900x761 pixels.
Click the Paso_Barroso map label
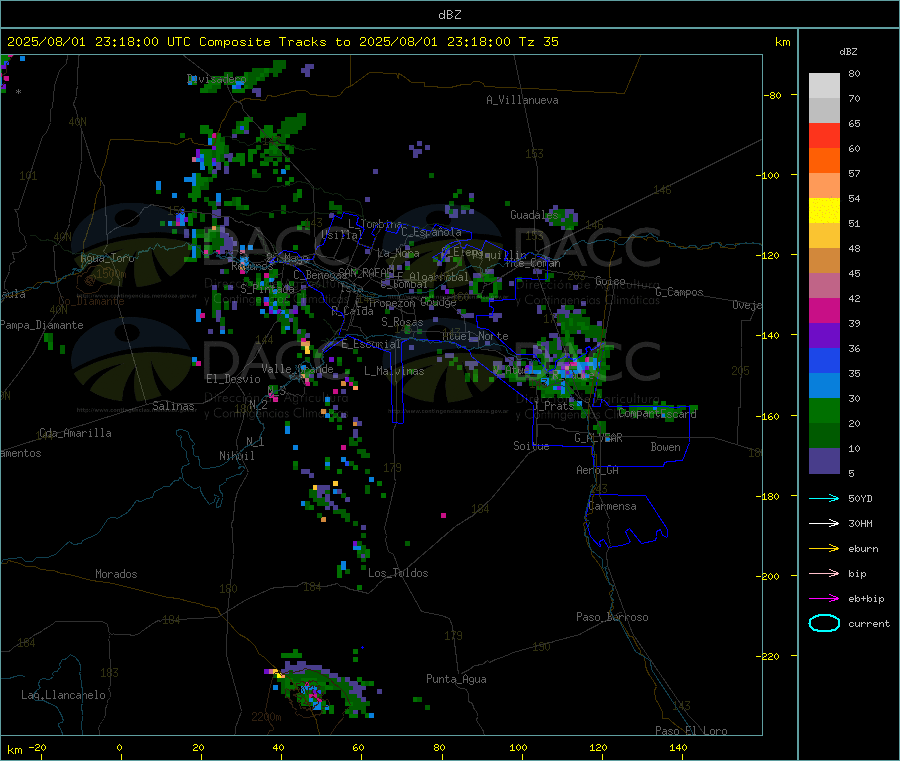tap(612, 617)
